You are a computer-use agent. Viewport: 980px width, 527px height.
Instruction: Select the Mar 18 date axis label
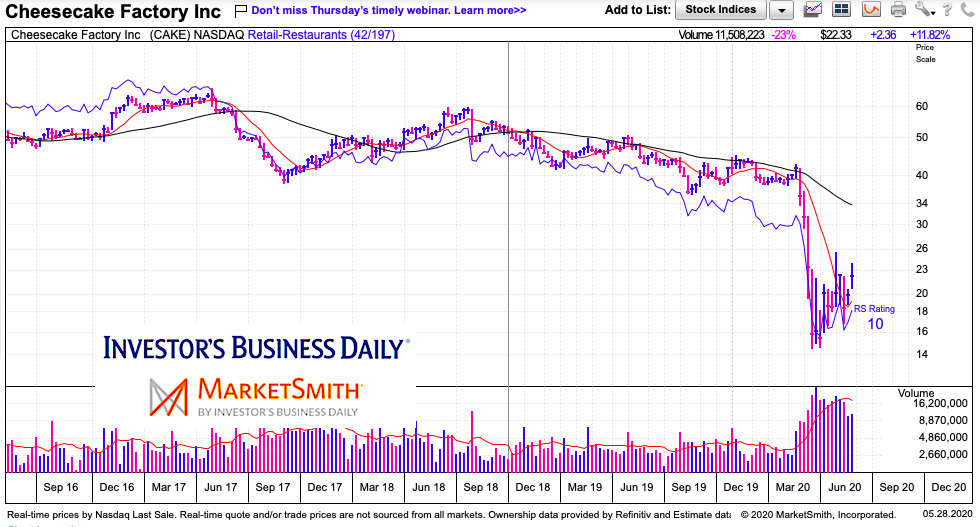coord(377,487)
